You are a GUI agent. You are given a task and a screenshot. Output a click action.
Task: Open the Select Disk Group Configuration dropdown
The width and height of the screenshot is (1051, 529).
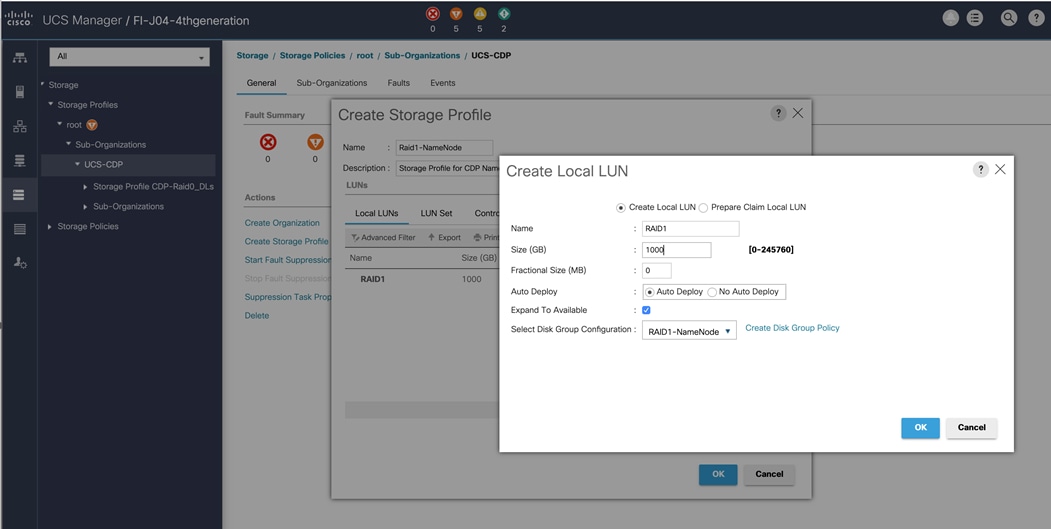[689, 331]
